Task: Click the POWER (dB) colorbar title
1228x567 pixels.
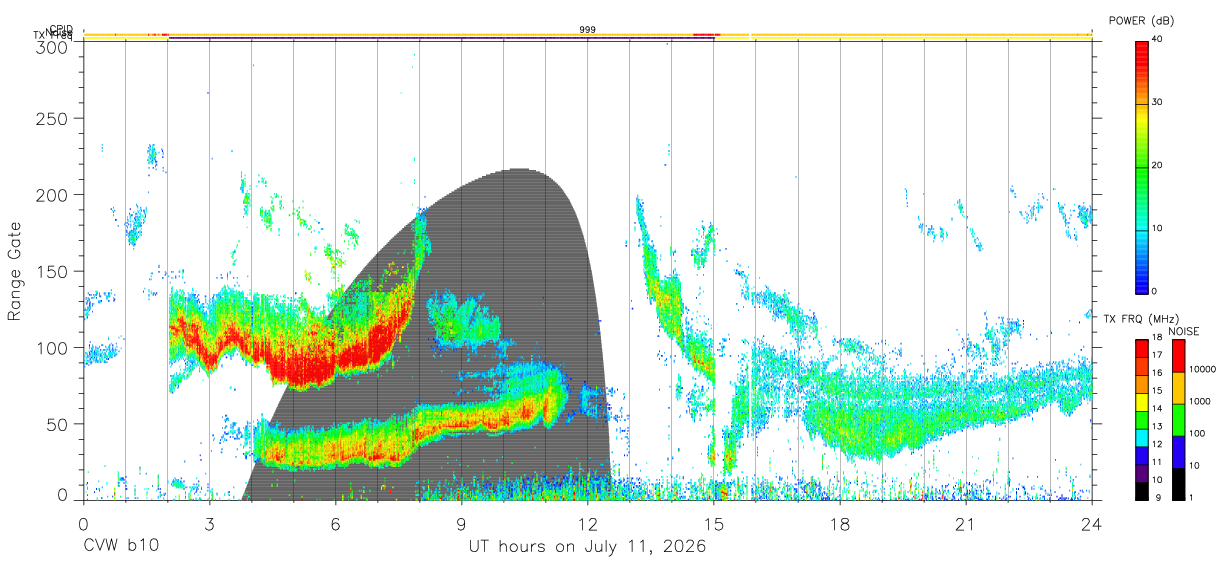Action: click(x=1141, y=21)
